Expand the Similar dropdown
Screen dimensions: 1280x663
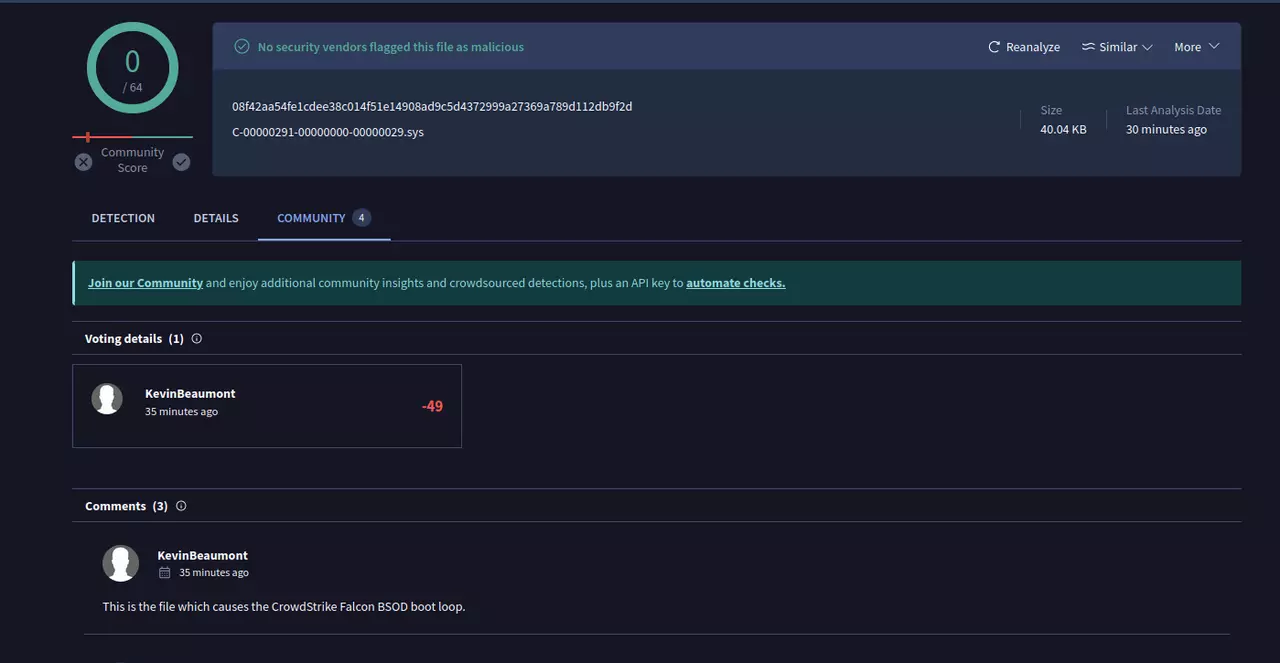click(1117, 47)
